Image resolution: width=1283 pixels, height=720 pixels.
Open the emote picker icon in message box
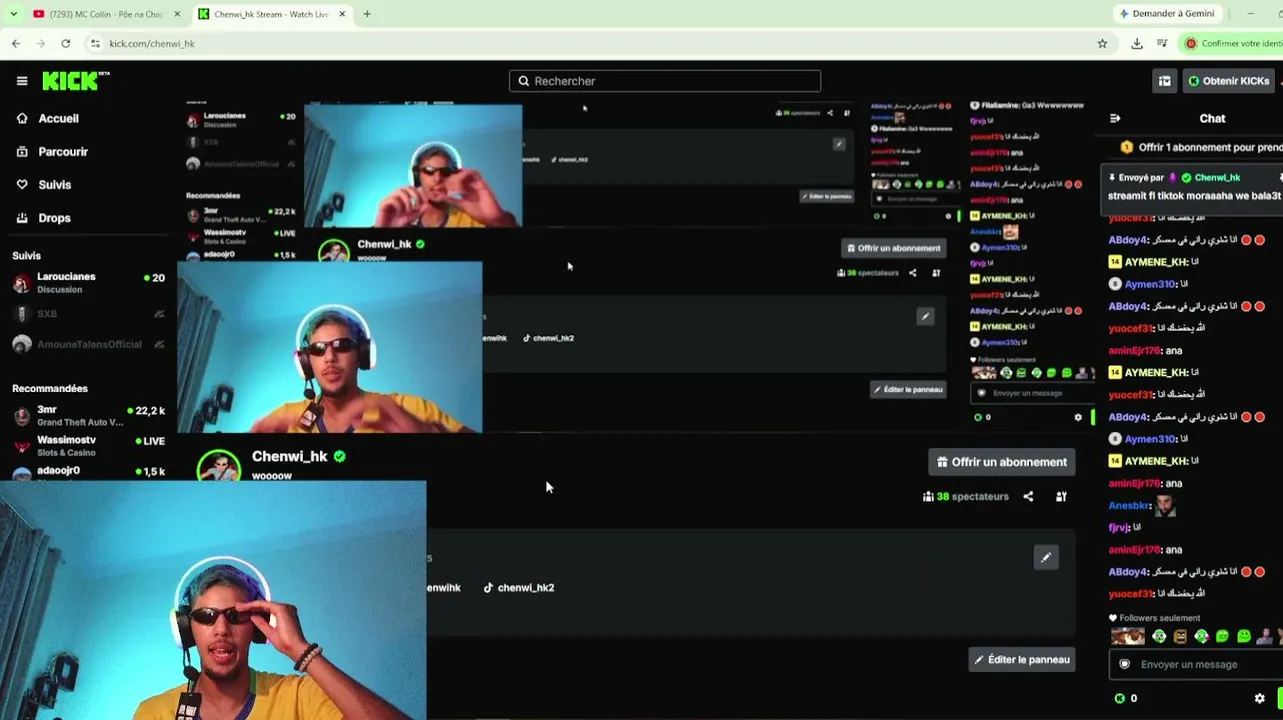tap(1125, 664)
